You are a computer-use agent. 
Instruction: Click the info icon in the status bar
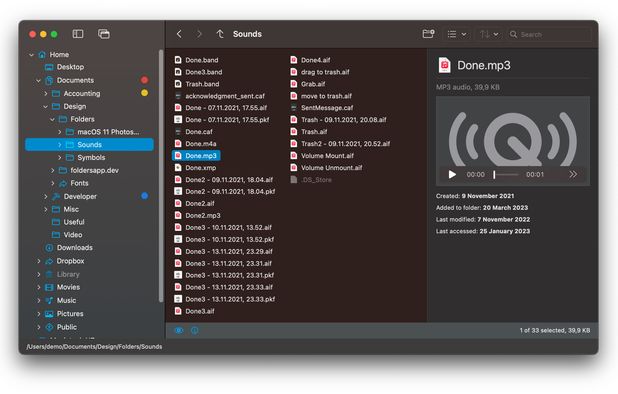point(195,330)
